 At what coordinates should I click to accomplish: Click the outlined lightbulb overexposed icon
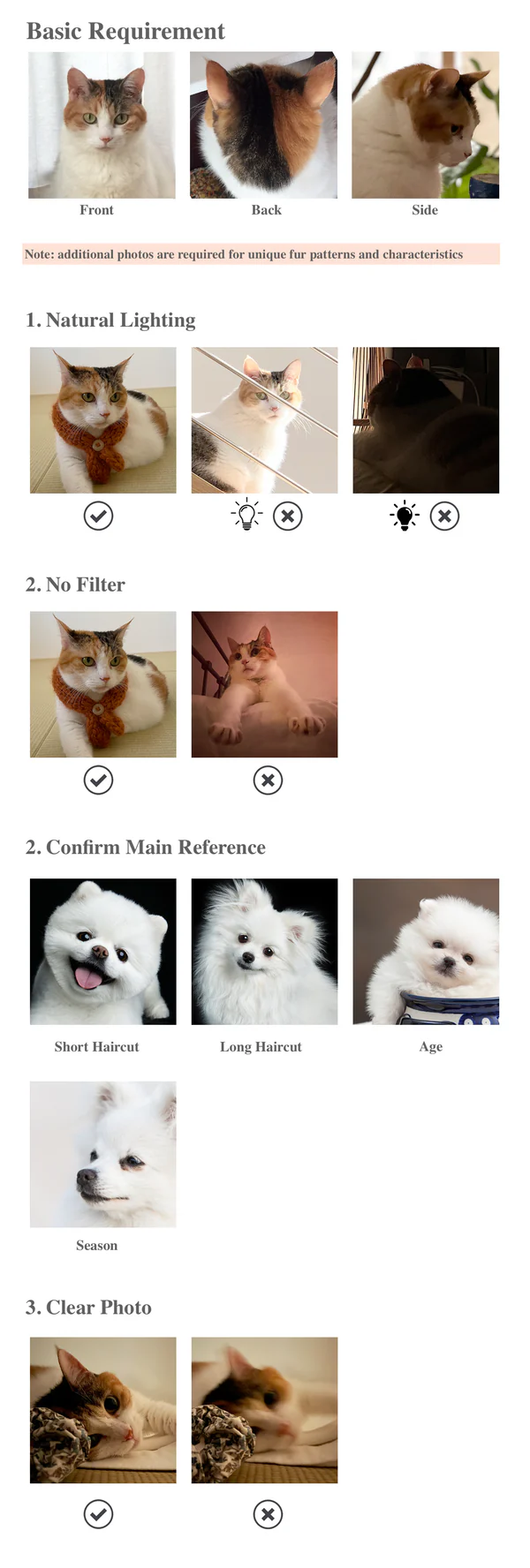pos(246,515)
